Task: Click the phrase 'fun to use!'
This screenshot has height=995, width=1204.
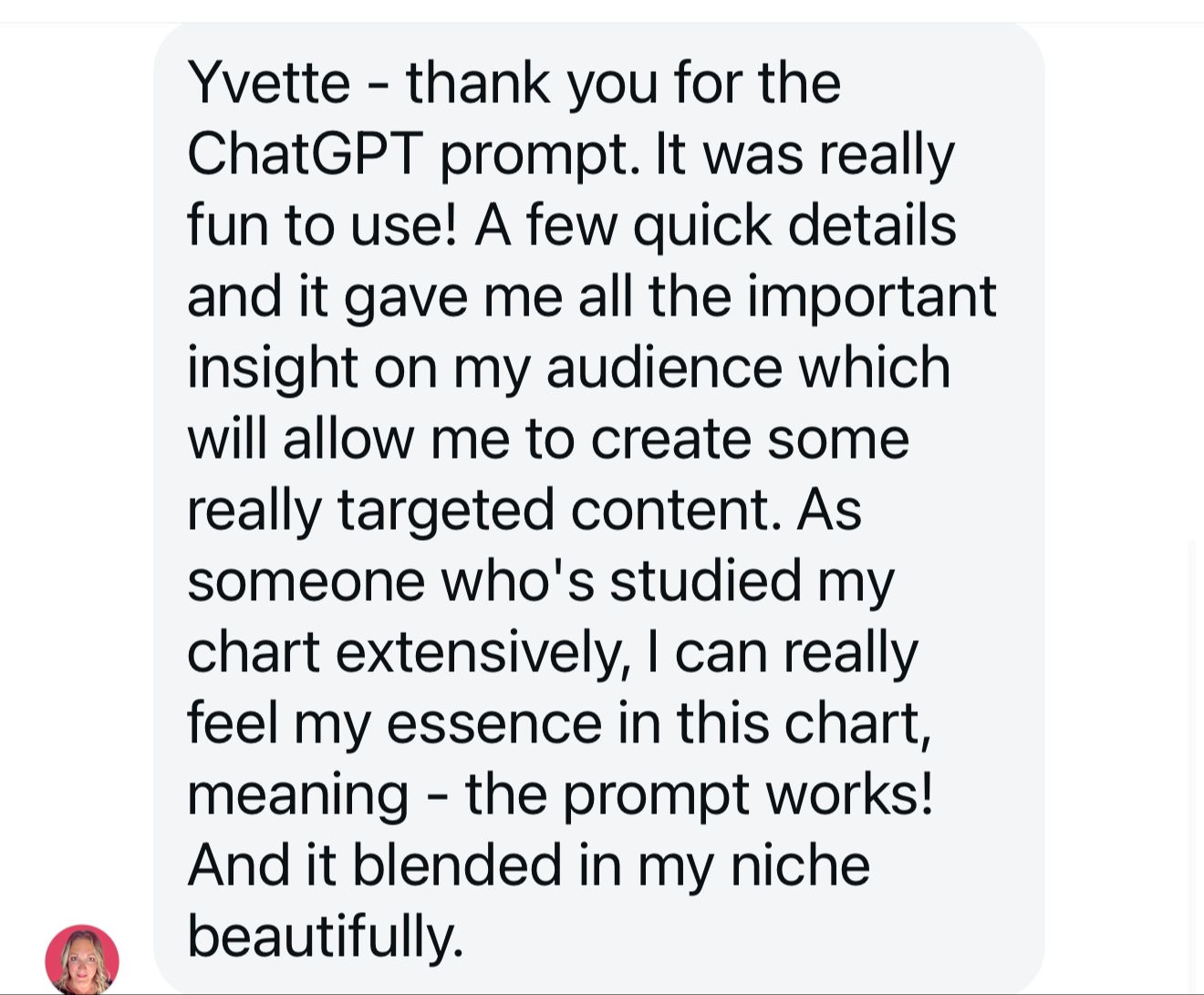Action: pos(322,225)
